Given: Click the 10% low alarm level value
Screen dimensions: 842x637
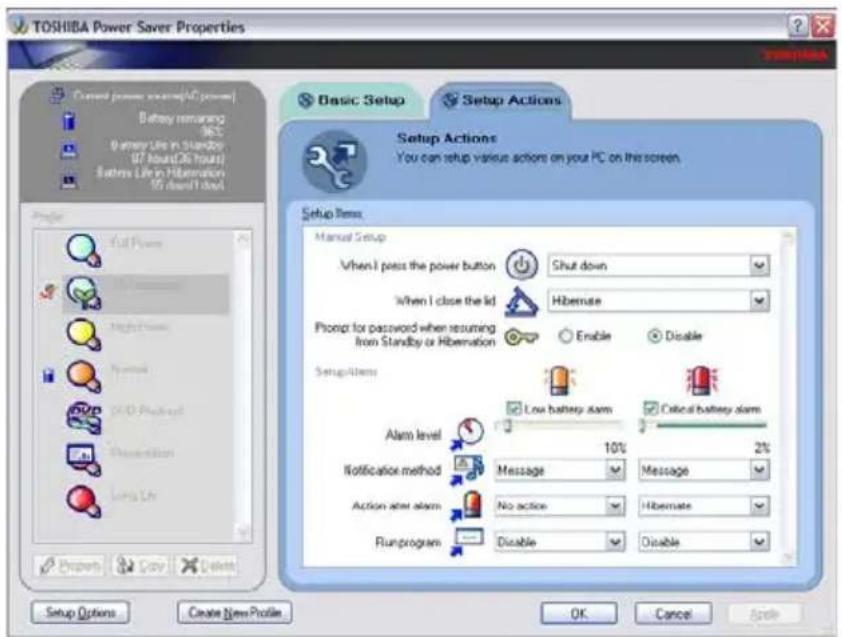Looking at the screenshot, I should coord(615,448).
